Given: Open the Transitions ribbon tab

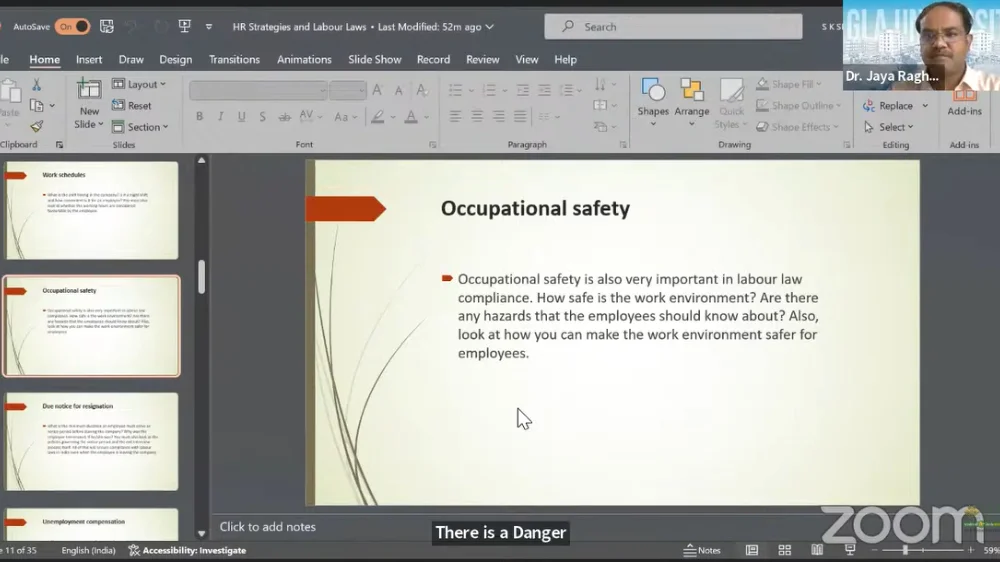Looking at the screenshot, I should tap(234, 60).
